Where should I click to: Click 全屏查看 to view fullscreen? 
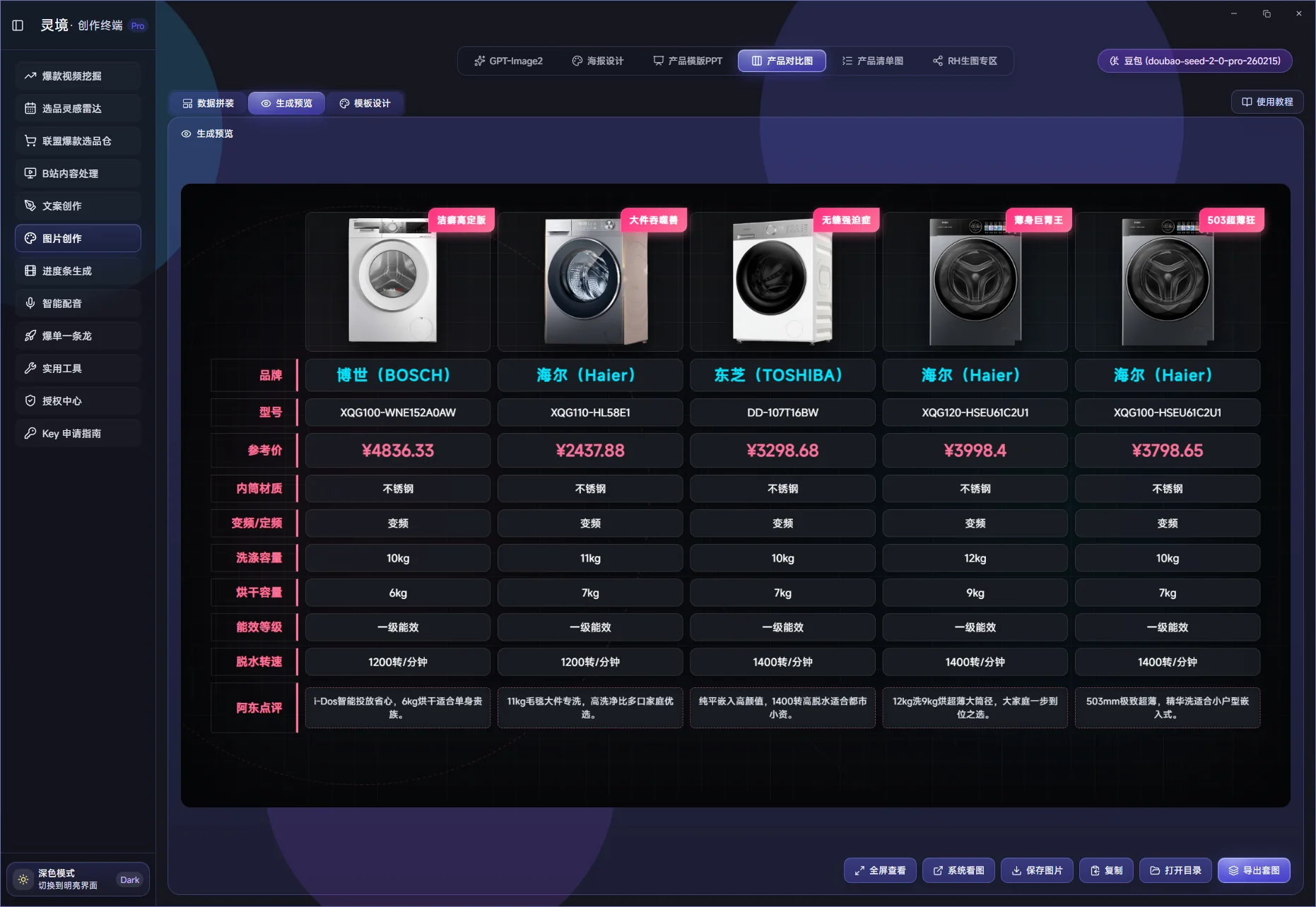880,870
